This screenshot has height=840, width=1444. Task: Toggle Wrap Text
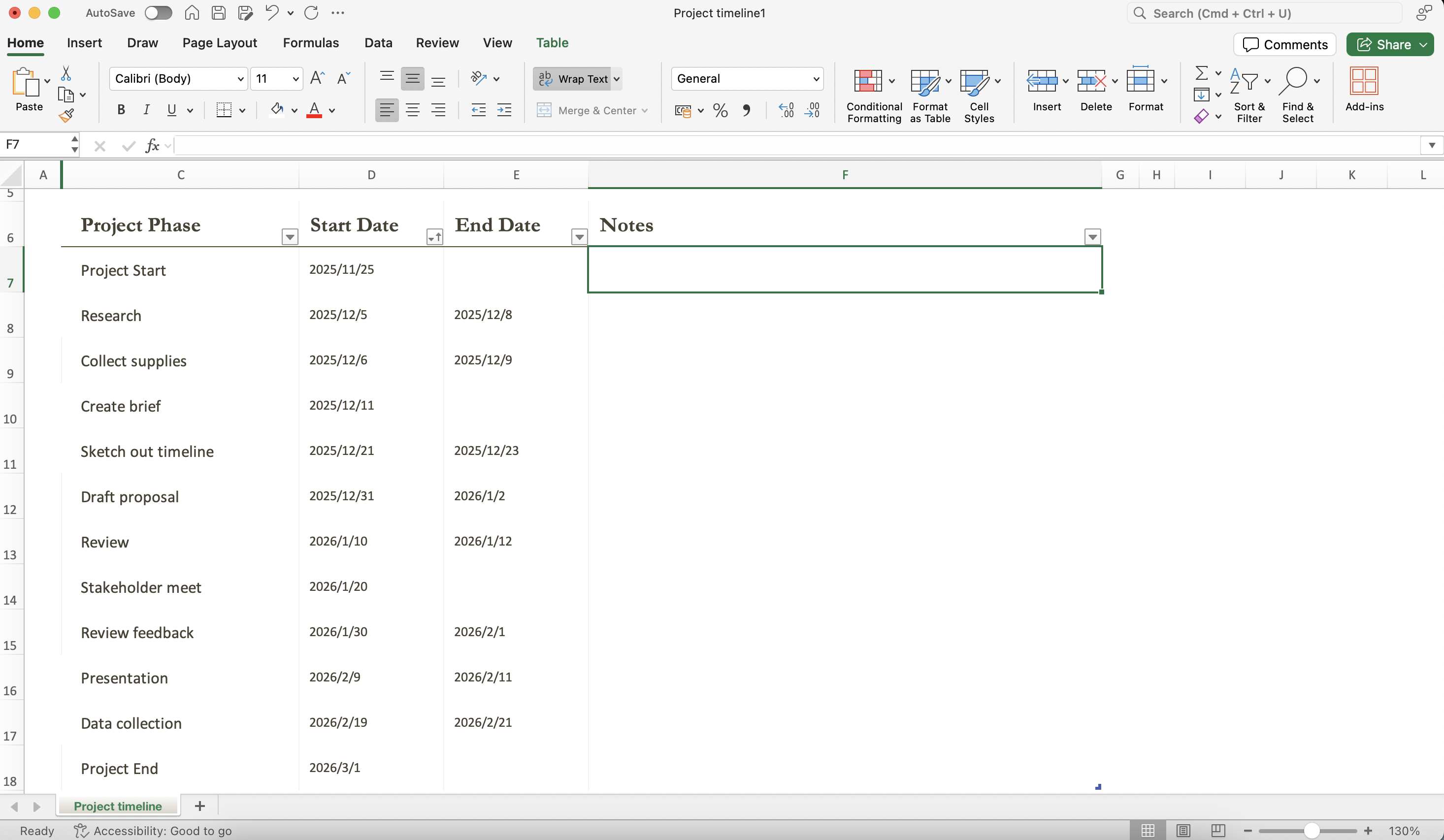pos(573,78)
